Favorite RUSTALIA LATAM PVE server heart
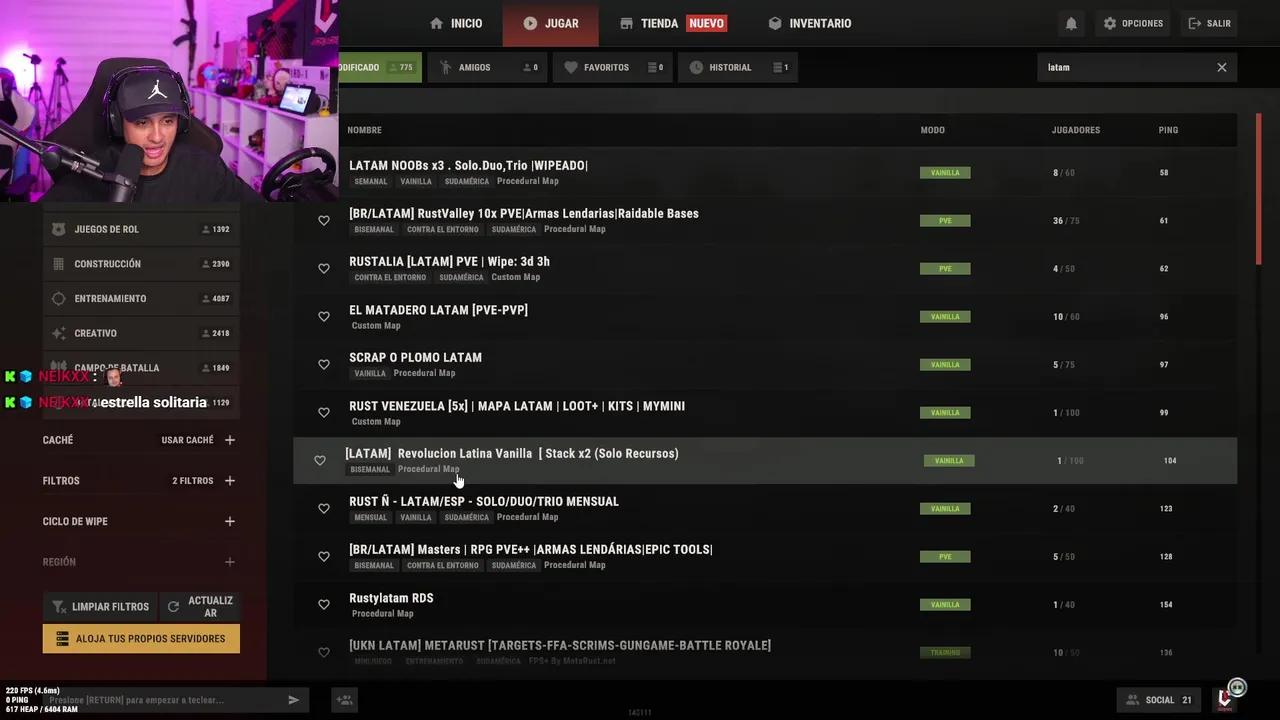 point(324,268)
